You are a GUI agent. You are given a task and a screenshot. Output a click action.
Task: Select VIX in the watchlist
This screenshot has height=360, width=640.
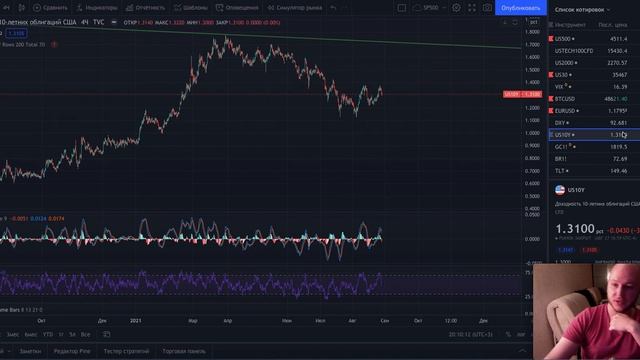[x=594, y=87]
